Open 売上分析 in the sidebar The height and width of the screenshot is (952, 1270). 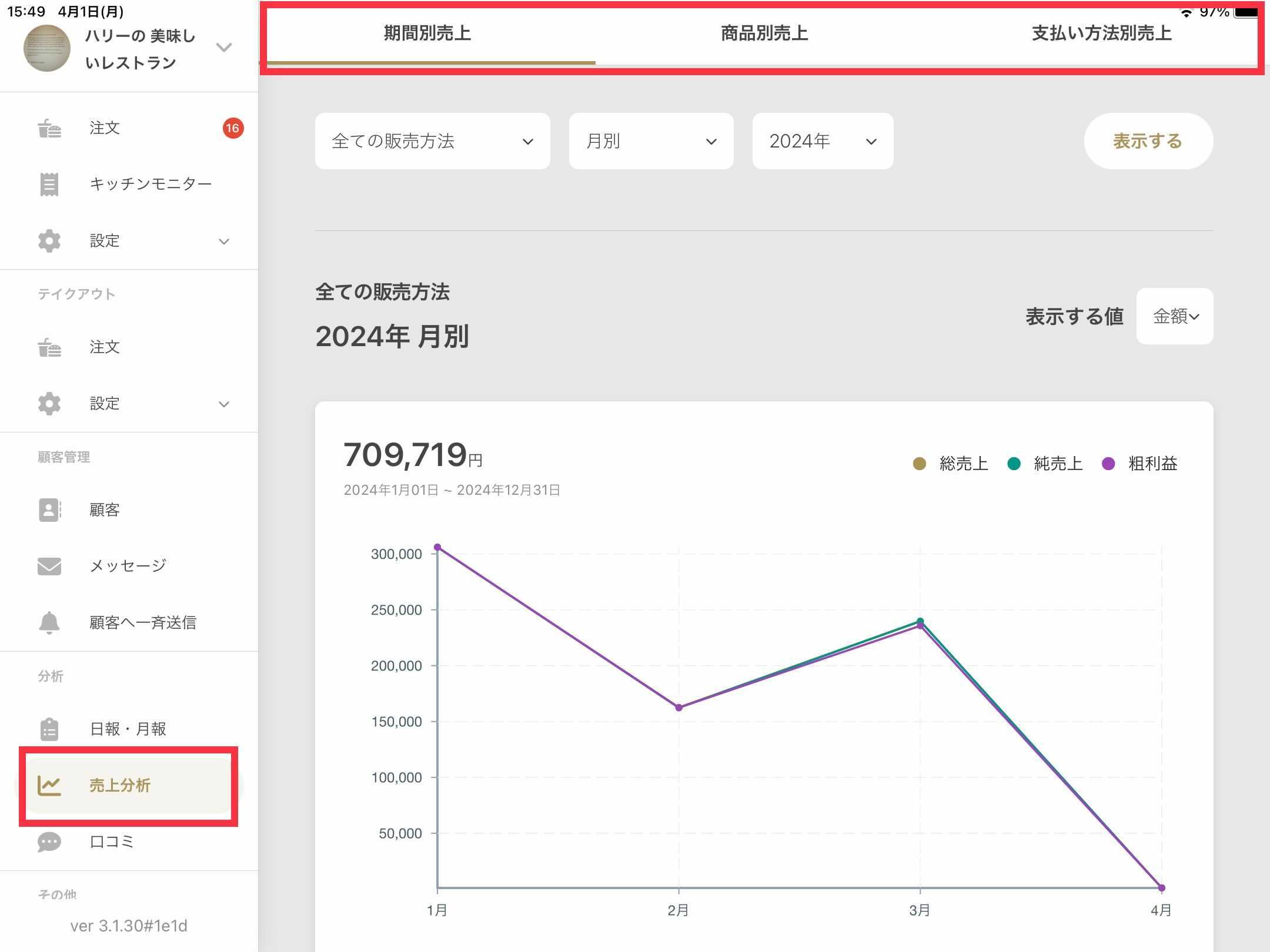coord(128,786)
